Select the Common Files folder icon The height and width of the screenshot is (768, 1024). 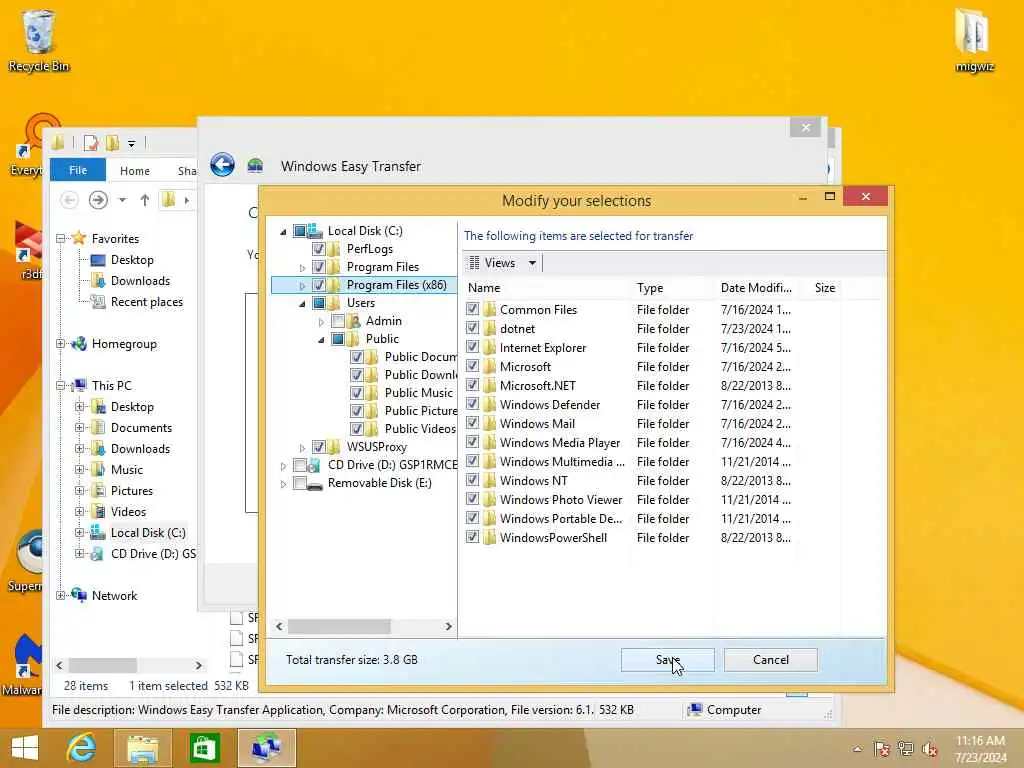pos(490,309)
